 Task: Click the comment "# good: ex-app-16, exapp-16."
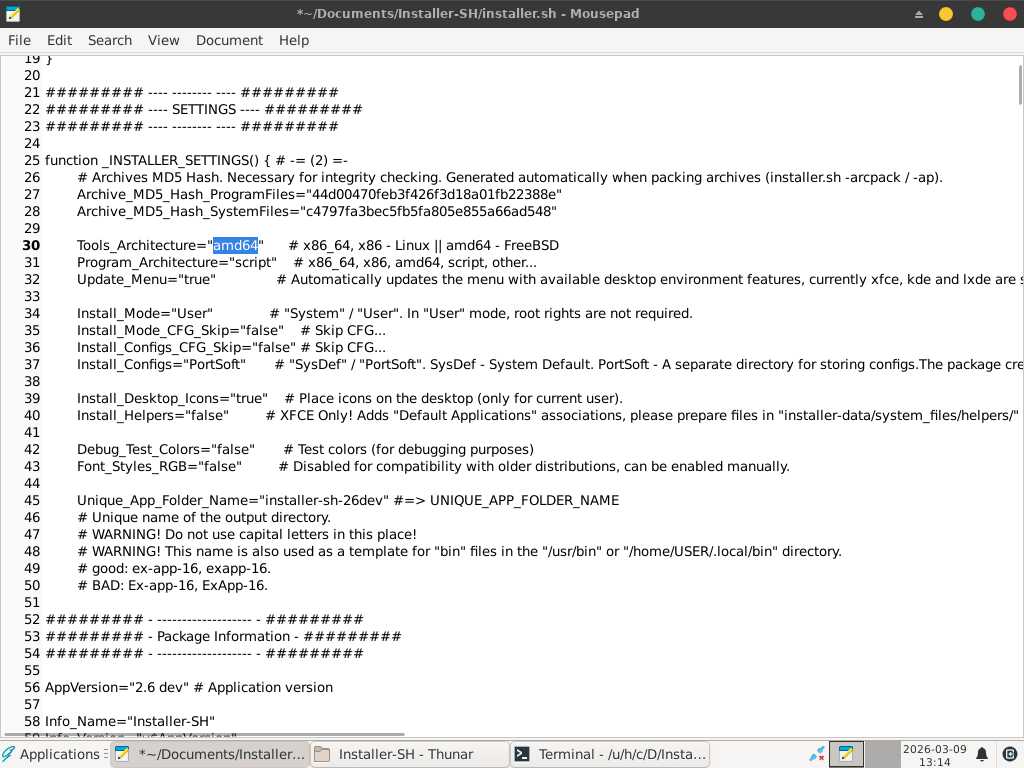[x=174, y=568]
